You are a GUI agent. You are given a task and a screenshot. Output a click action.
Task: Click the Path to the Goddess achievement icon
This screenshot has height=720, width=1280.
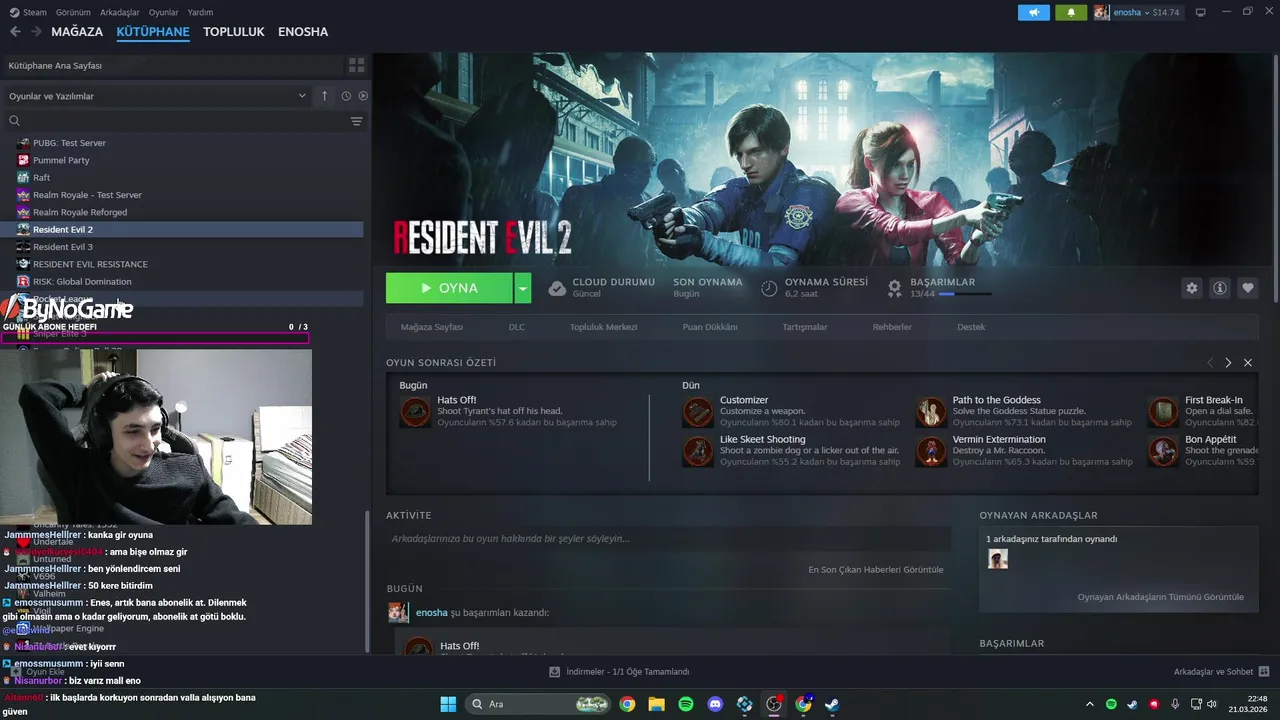click(x=931, y=412)
